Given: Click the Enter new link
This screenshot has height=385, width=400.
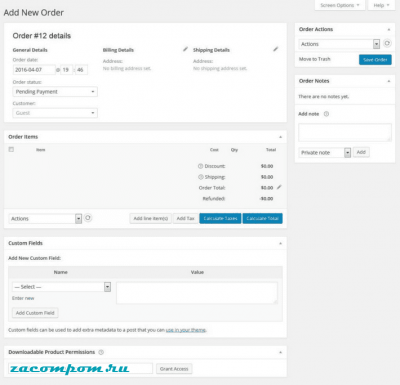Looking at the screenshot, I should (23, 298).
